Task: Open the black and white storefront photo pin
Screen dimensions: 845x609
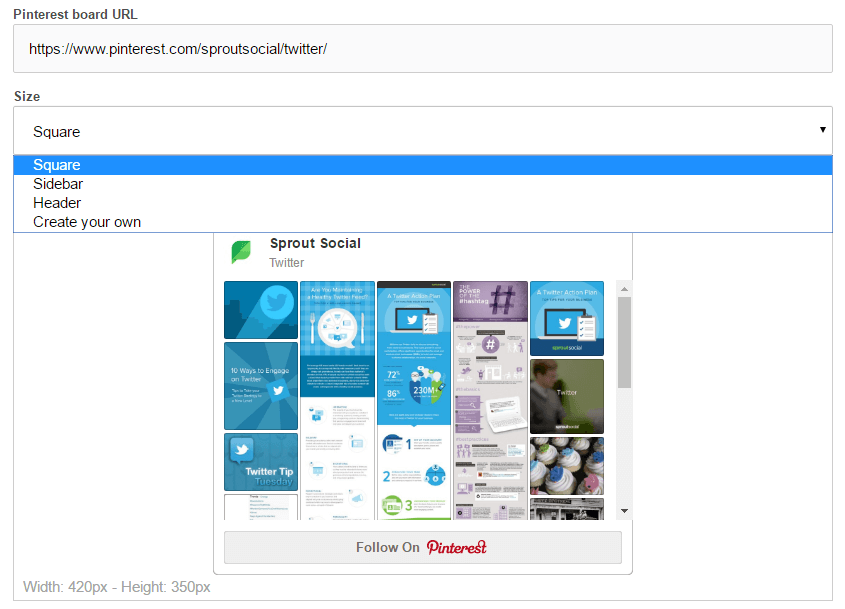Action: [x=567, y=509]
